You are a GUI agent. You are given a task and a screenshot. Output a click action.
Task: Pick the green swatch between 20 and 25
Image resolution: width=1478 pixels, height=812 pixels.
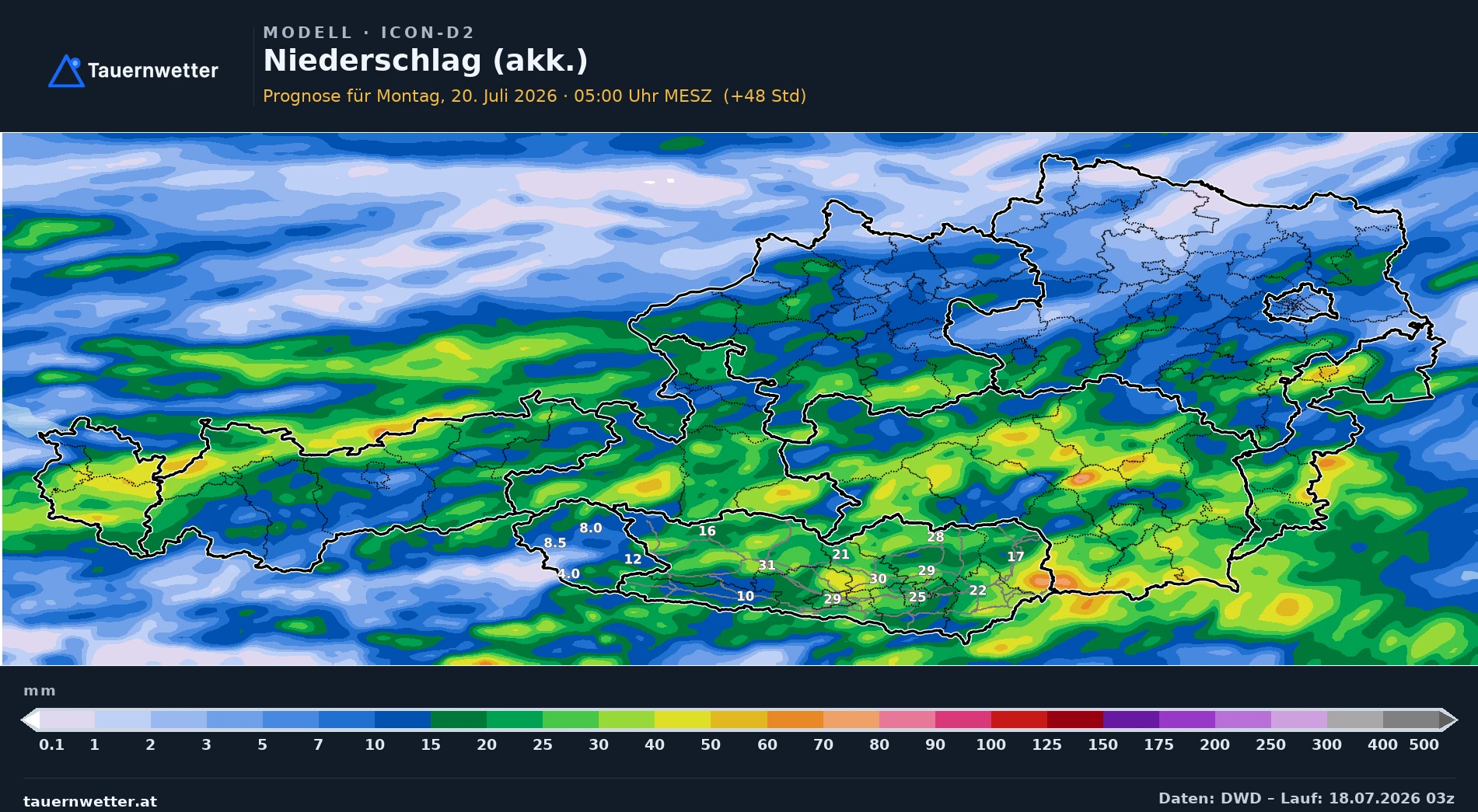[515, 720]
